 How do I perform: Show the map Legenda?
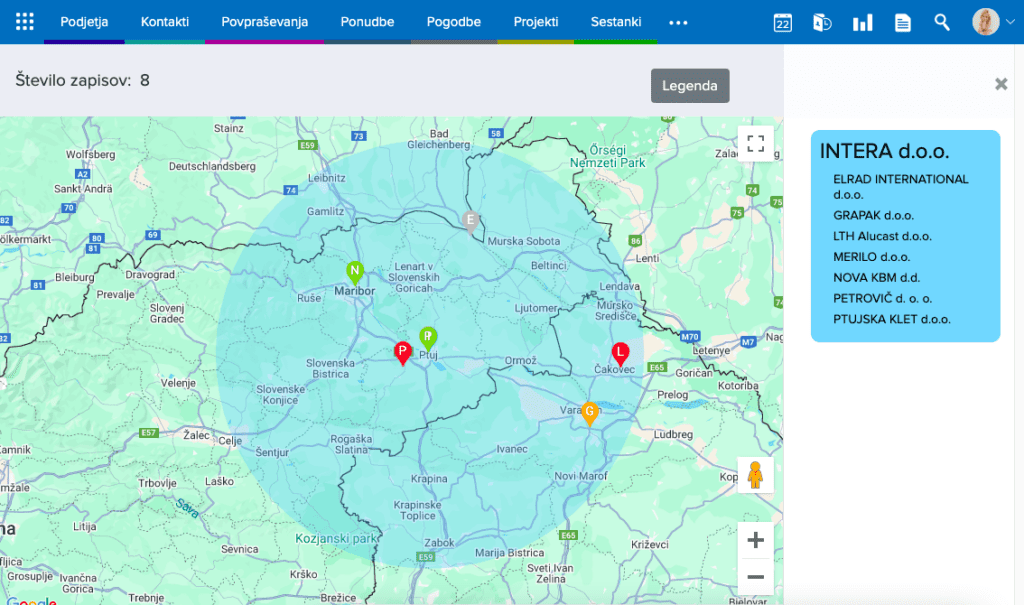690,85
